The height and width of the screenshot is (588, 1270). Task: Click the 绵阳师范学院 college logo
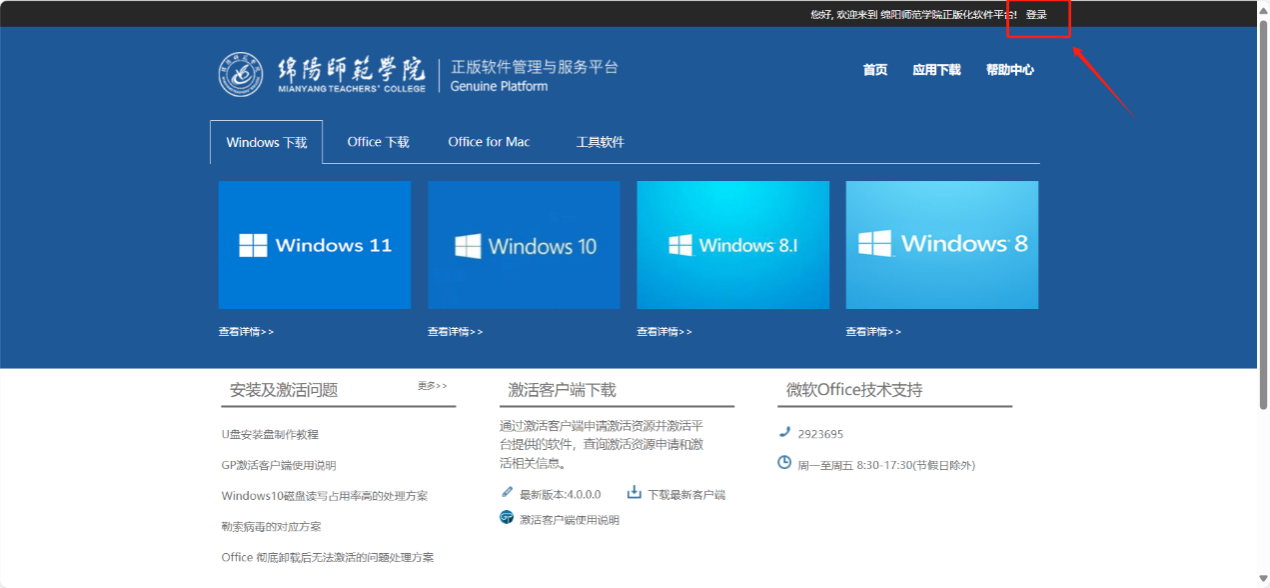(321, 74)
